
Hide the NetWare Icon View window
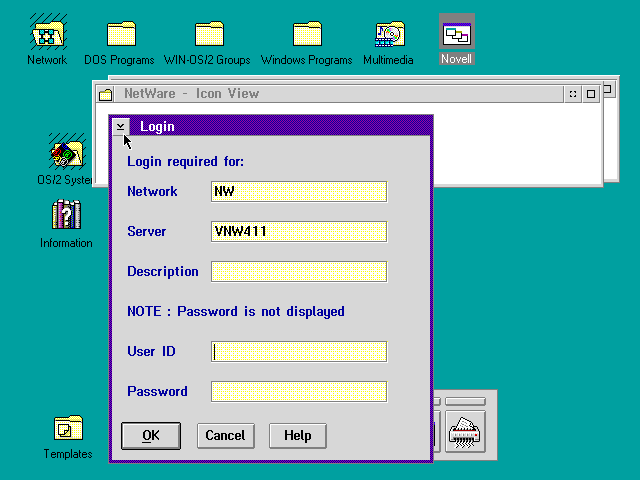(573, 94)
